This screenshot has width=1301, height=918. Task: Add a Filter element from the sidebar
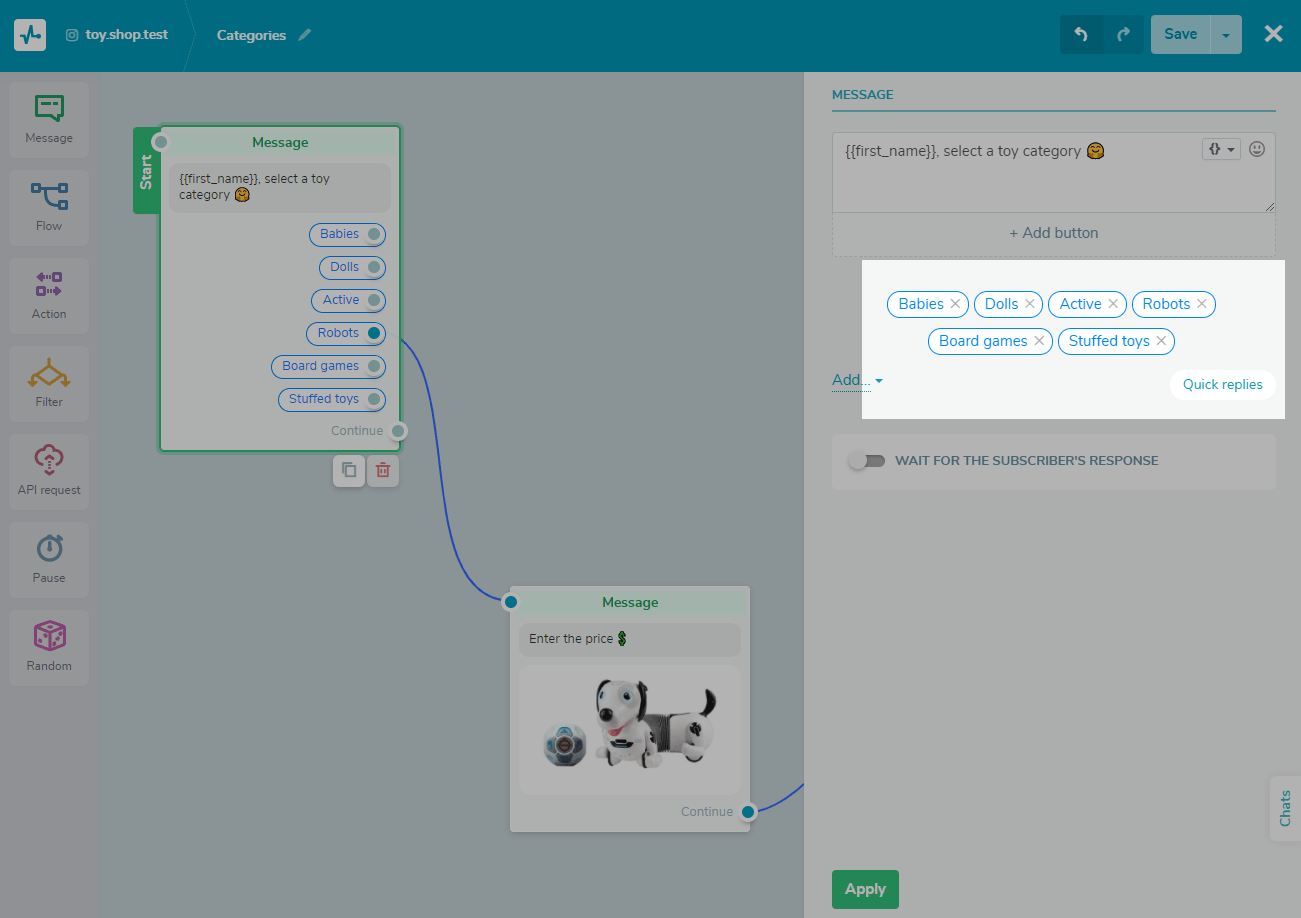point(49,384)
